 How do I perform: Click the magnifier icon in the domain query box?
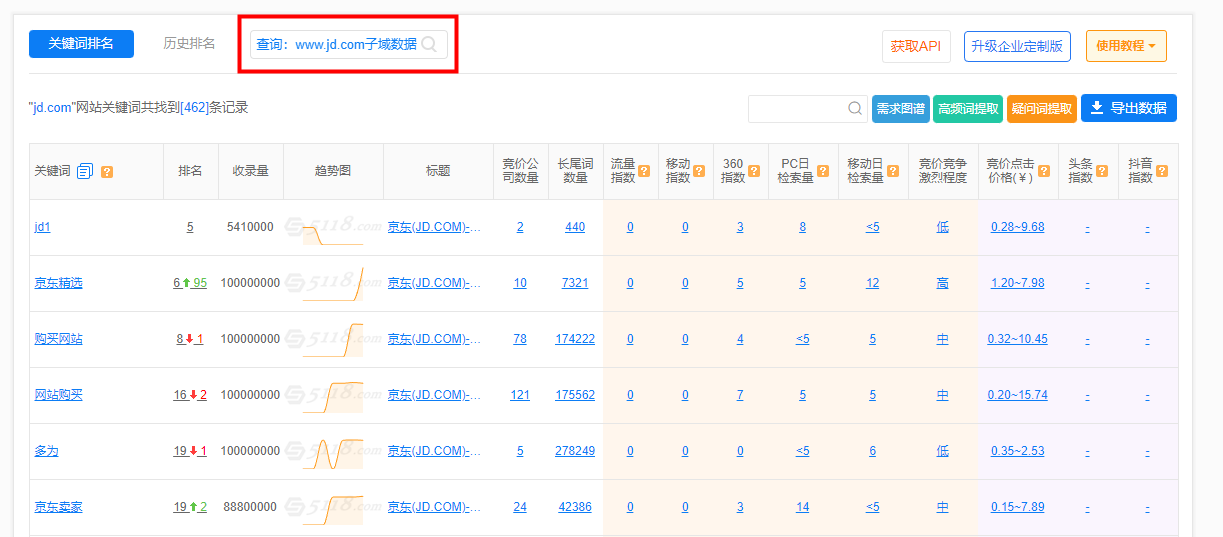coord(429,44)
